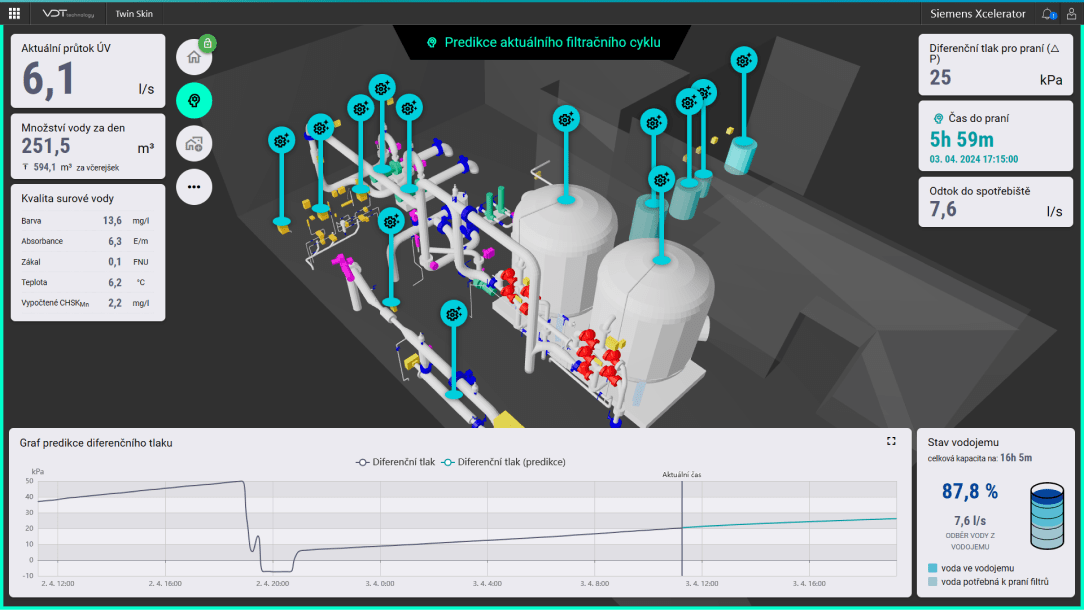Screen dimensions: 1084x610
Task: Open the app launcher grid menu
Action: 14,14
